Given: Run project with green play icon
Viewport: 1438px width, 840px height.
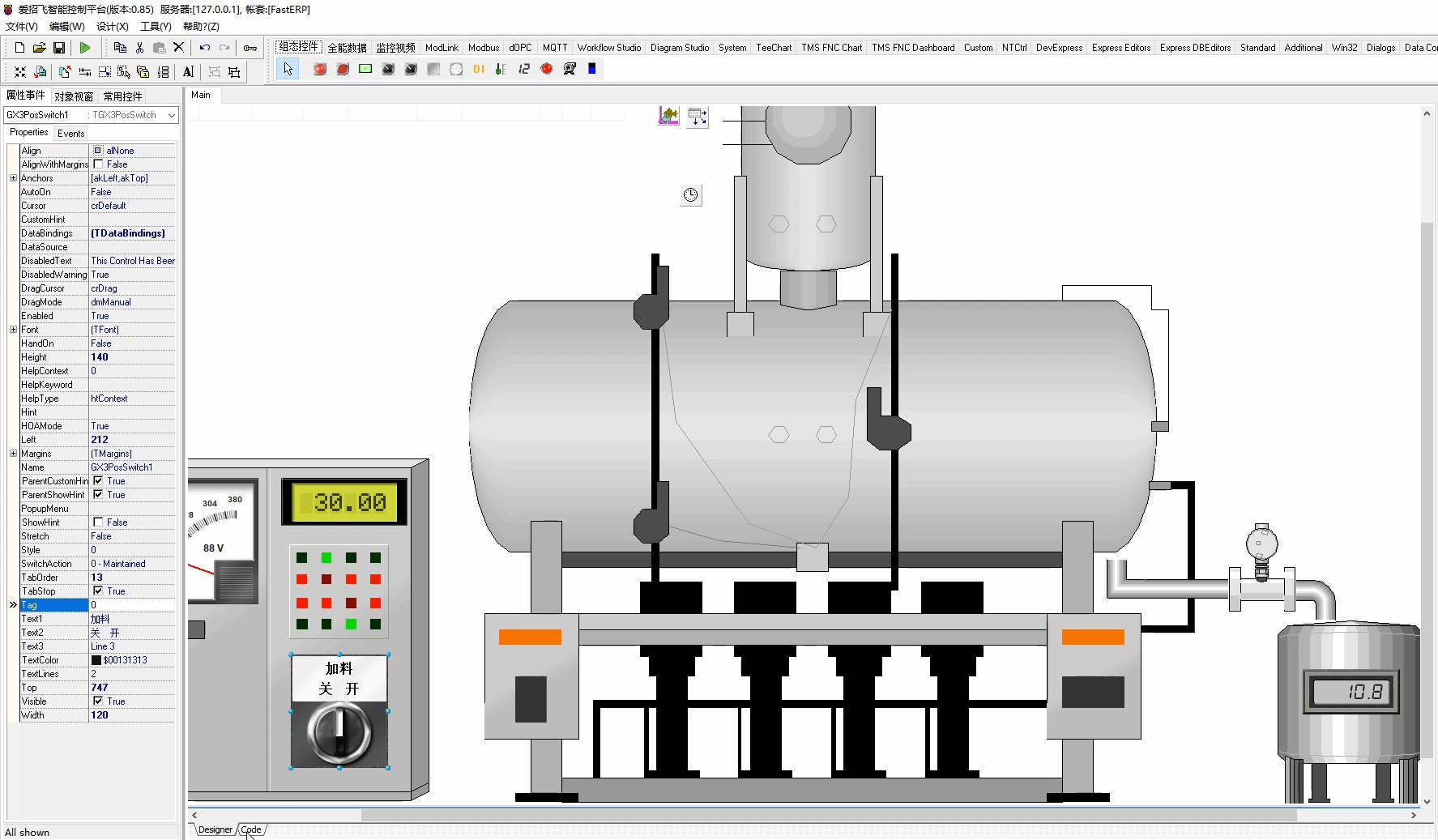Looking at the screenshot, I should coord(84,48).
